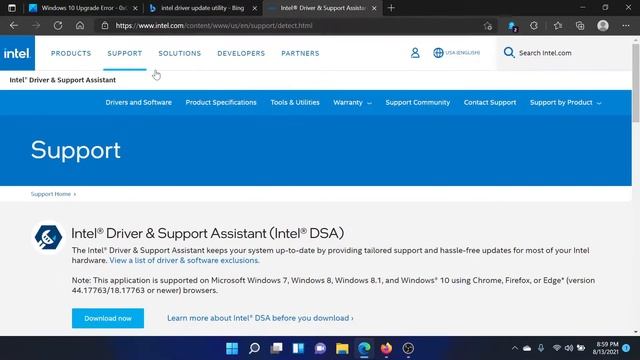Expand the Support by Product dropdown

tap(565, 102)
